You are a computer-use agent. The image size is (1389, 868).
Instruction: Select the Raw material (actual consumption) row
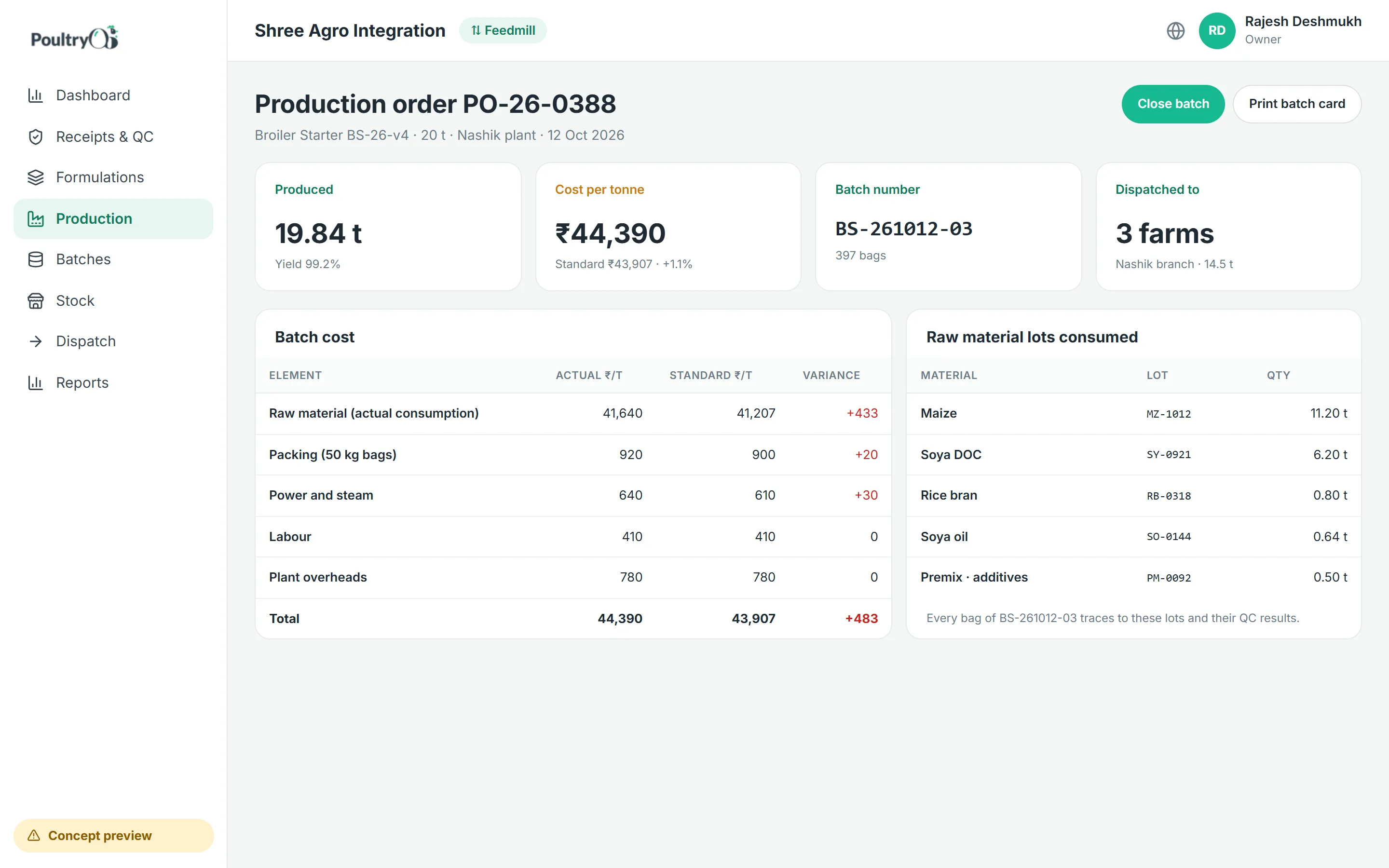pyautogui.click(x=573, y=413)
